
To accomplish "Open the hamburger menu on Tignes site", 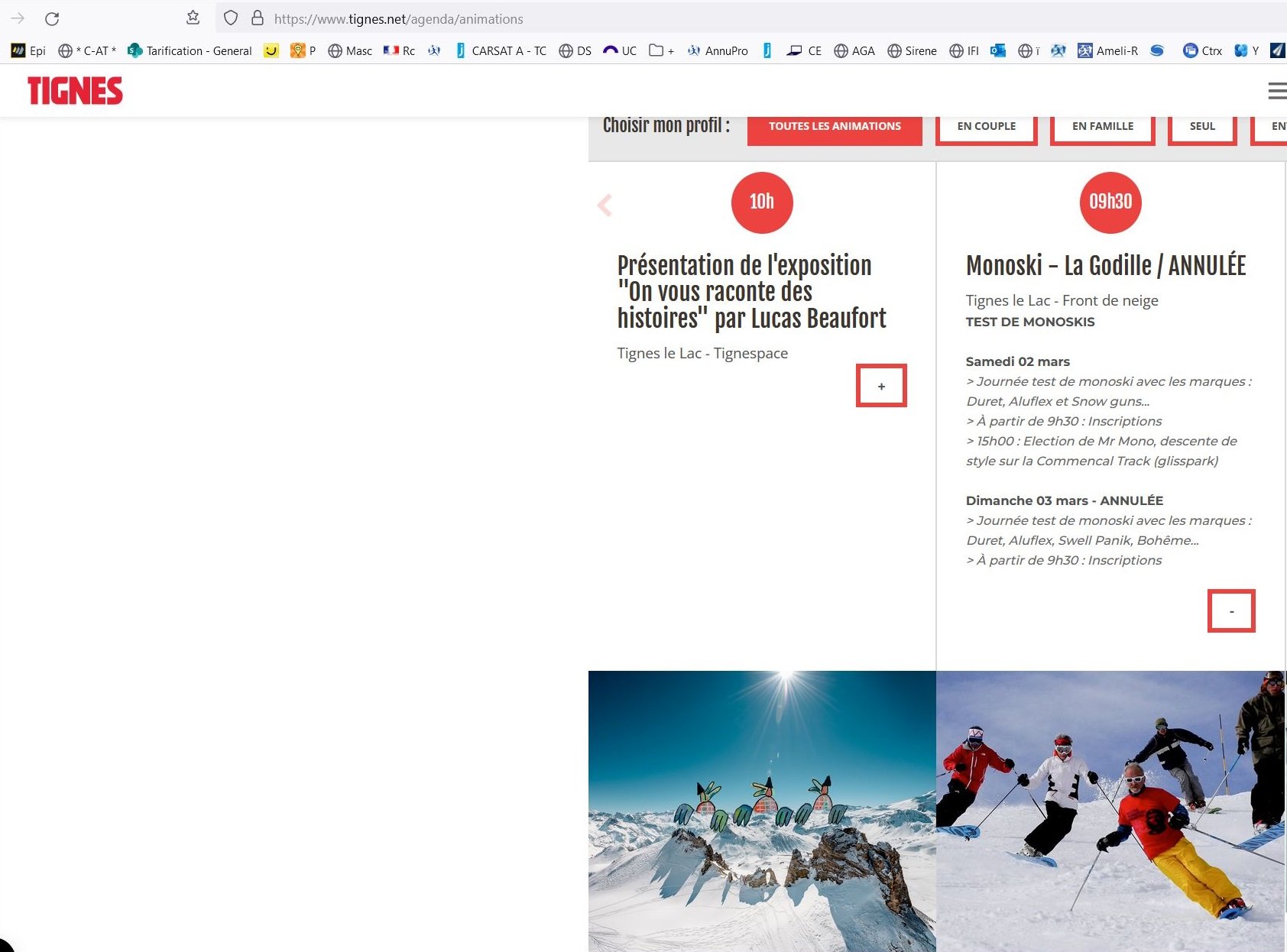I will point(1276,92).
